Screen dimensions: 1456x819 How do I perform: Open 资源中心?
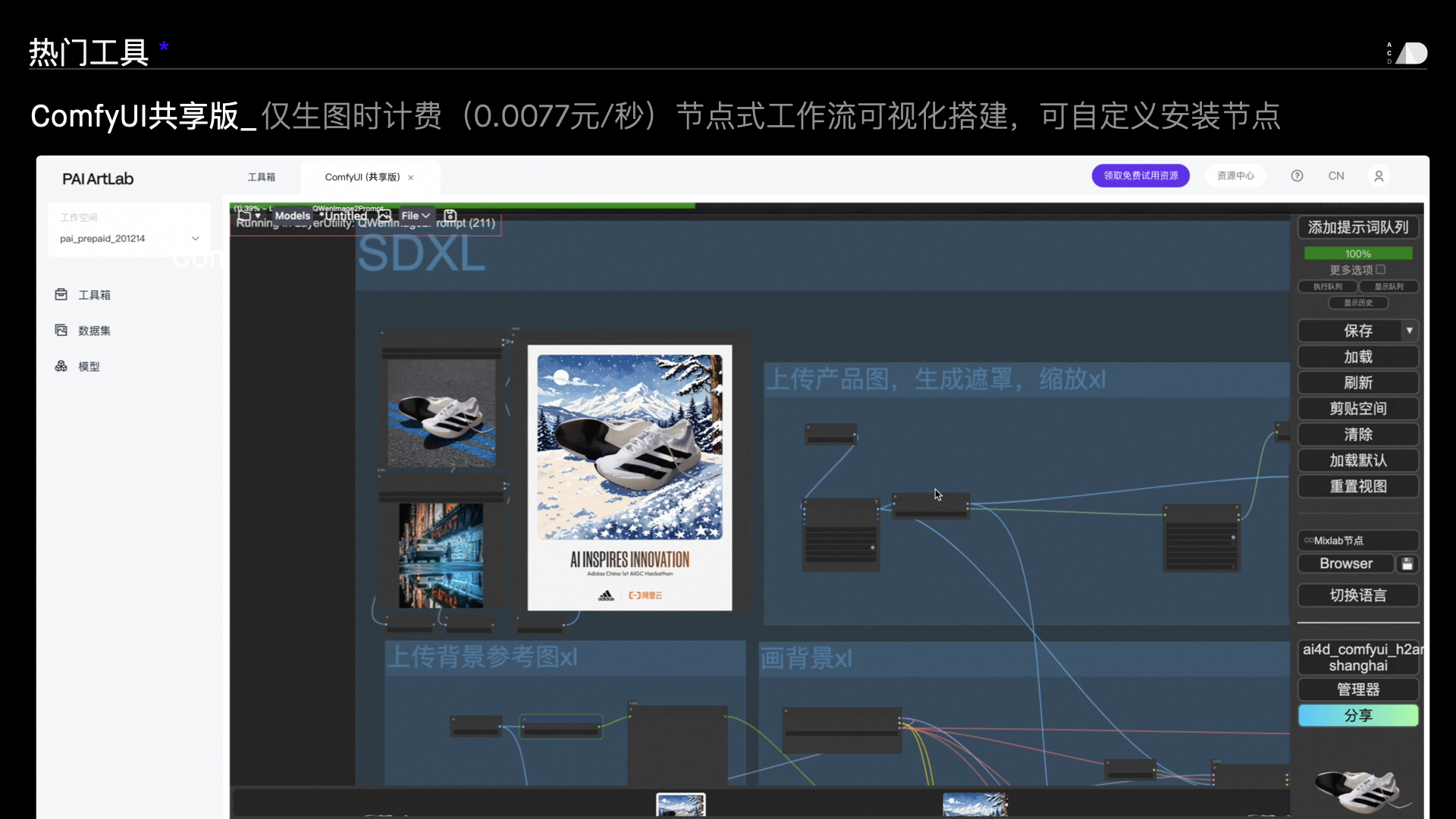pyautogui.click(x=1235, y=176)
